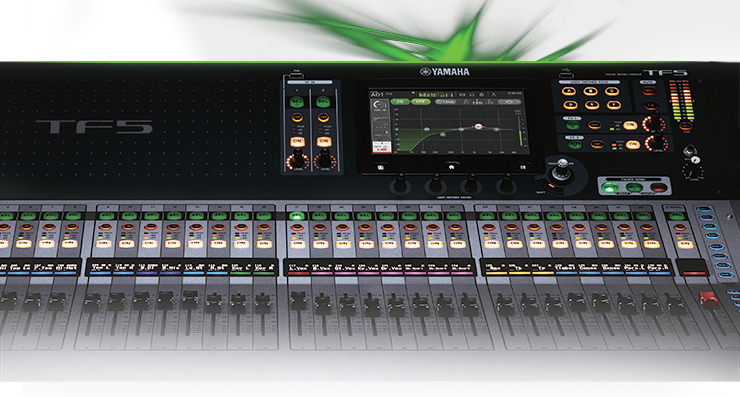Switch to the OUTPUT fader bank
Viewport: 740px width, 397px height.
659,188
